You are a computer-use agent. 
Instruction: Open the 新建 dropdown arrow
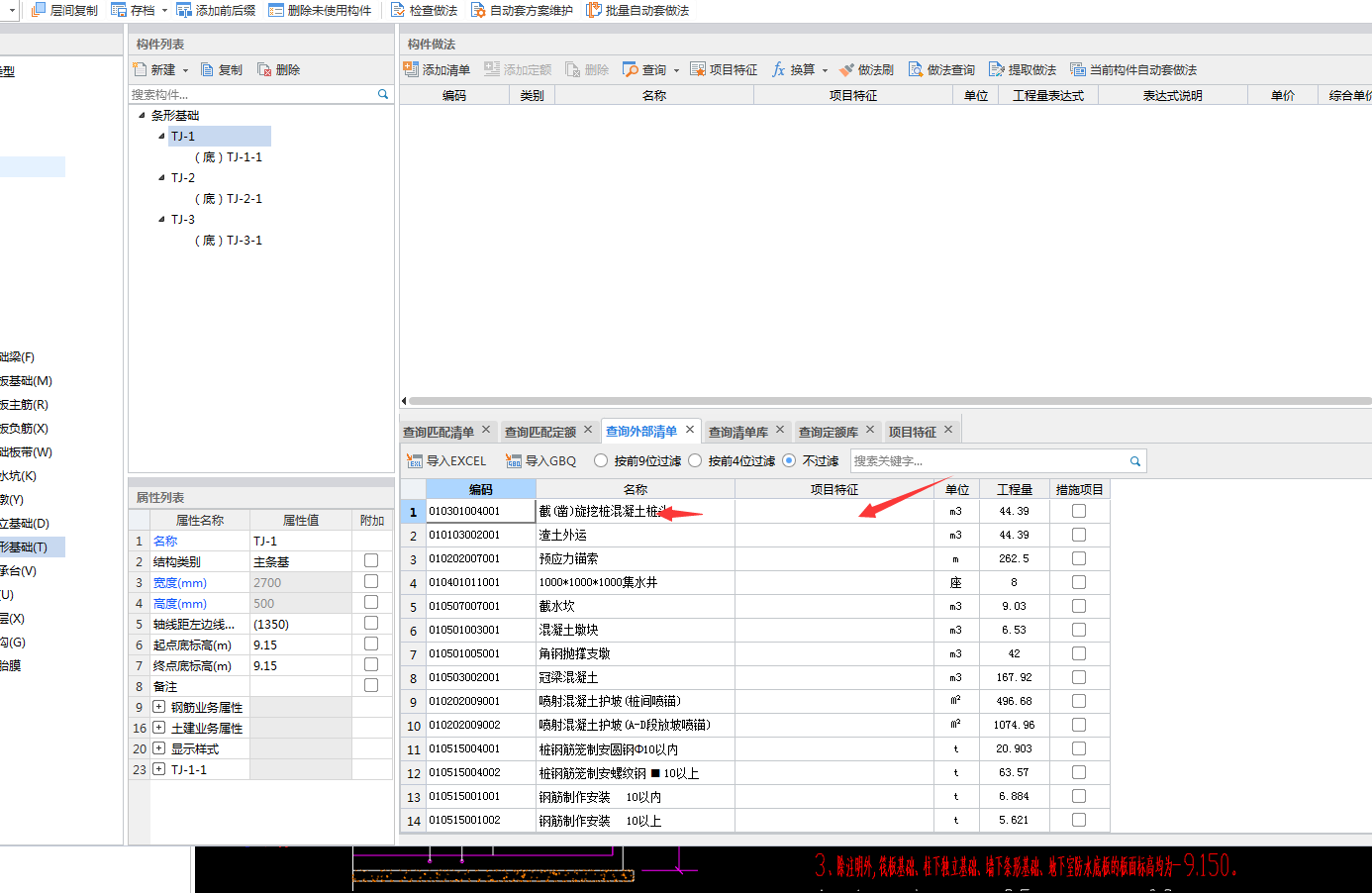[x=185, y=70]
